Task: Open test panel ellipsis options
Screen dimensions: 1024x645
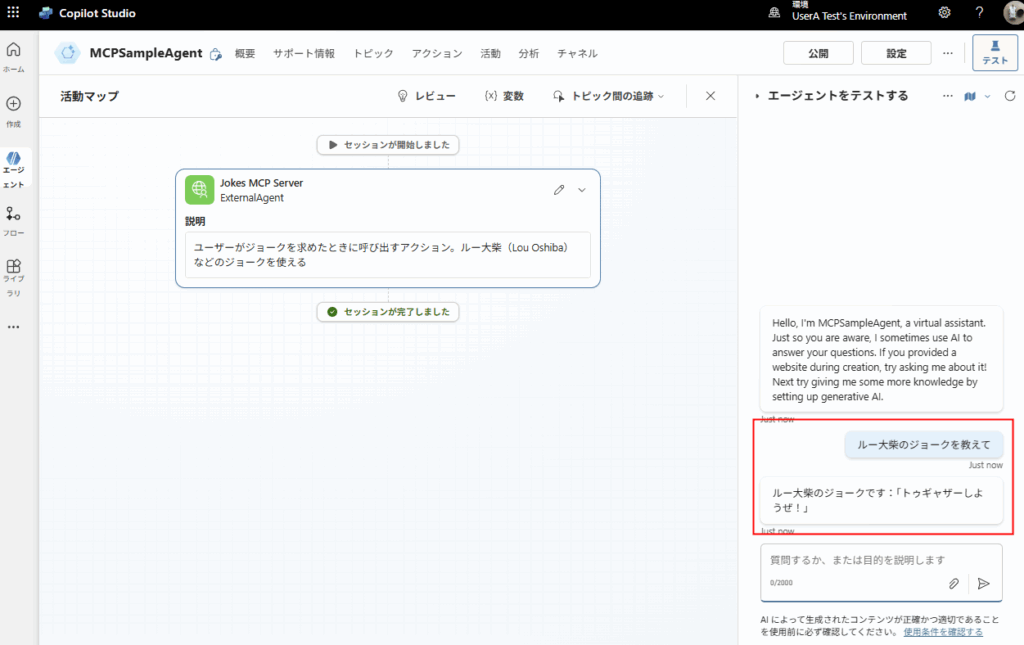Action: pos(948,96)
